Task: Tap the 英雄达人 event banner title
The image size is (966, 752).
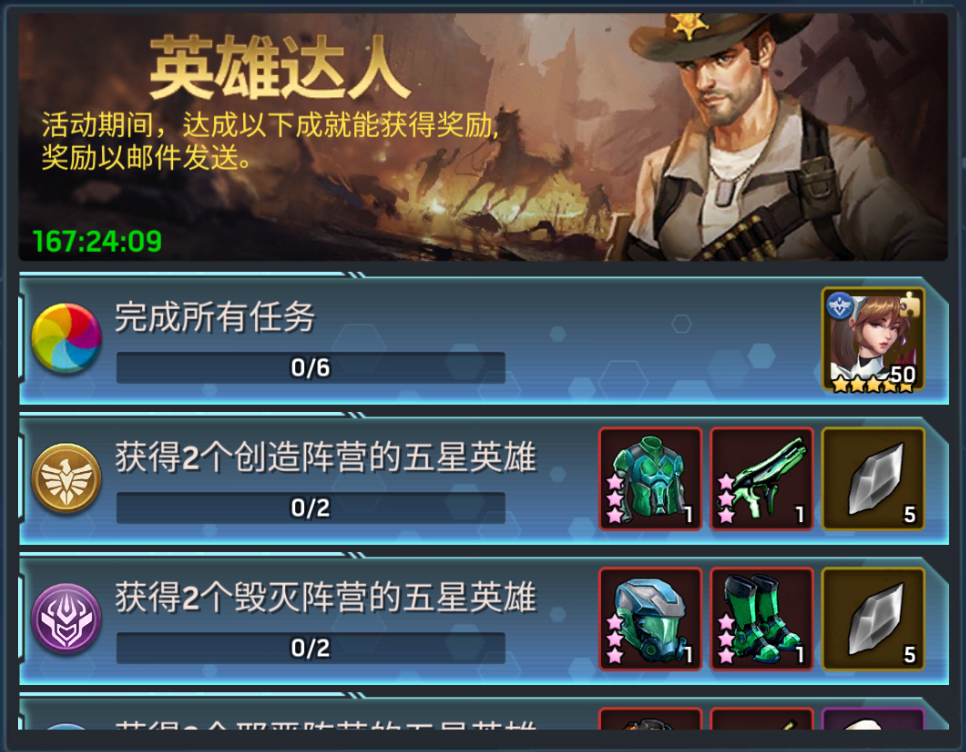Action: click(x=280, y=67)
